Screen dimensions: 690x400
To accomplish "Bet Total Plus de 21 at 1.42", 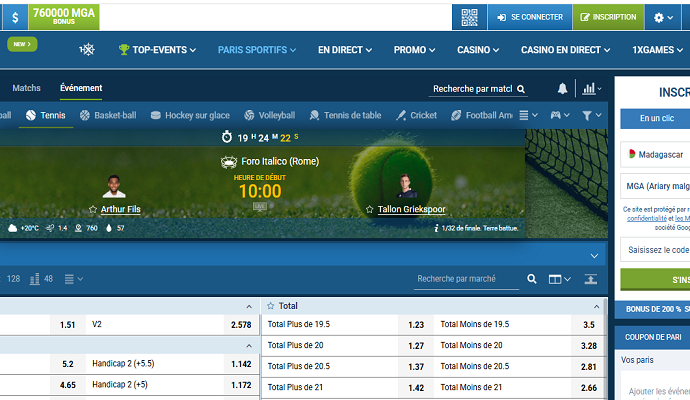I will point(415,388).
